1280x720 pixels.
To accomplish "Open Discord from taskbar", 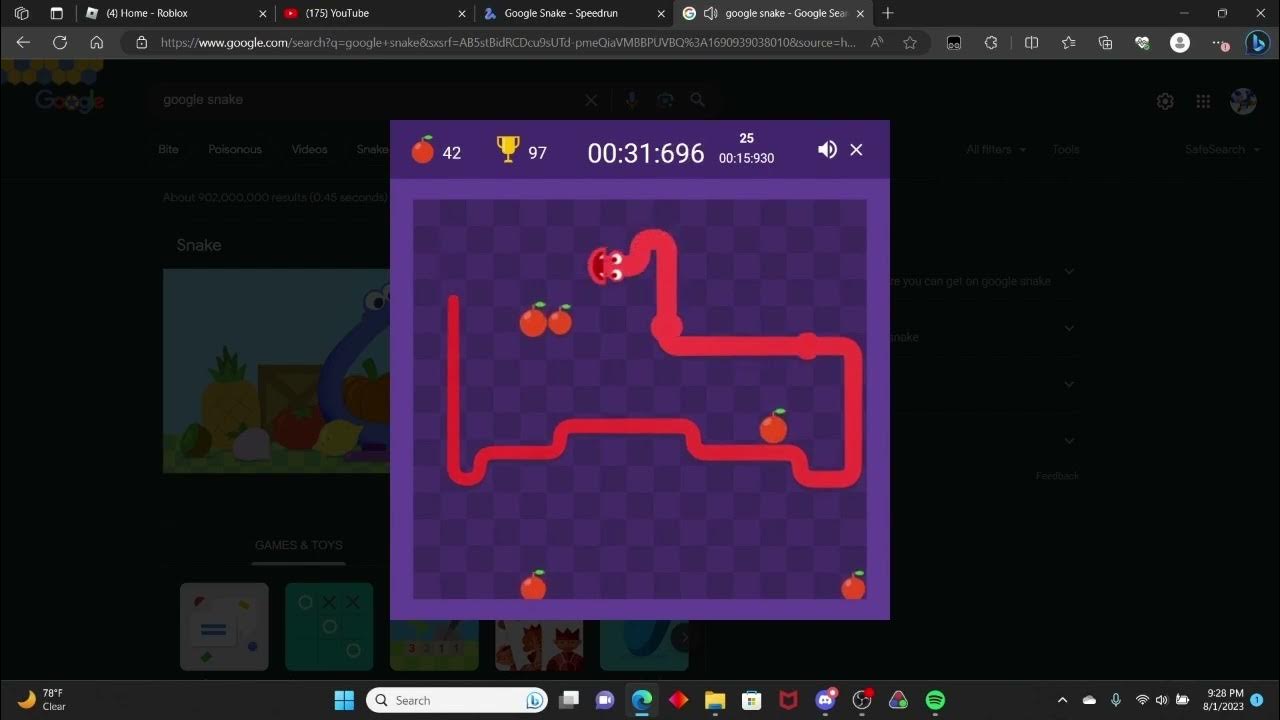I will pyautogui.click(x=826, y=700).
